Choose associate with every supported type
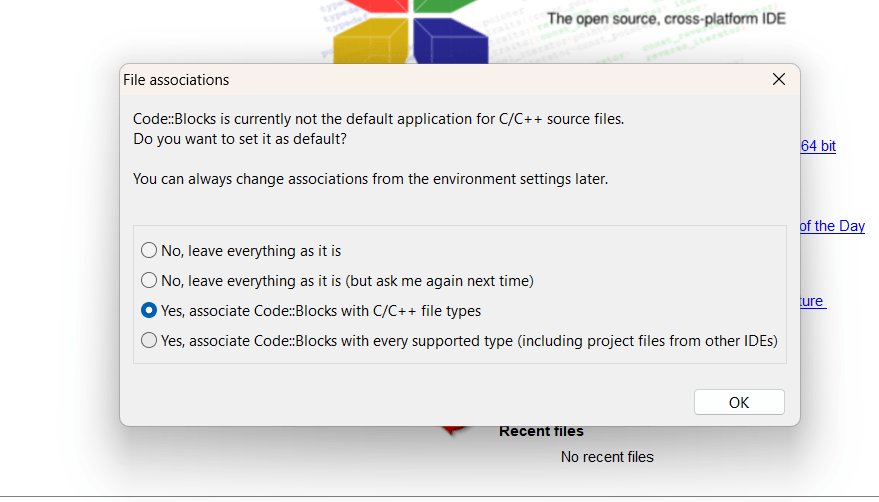Viewport: 879px width, 502px height. [x=149, y=340]
